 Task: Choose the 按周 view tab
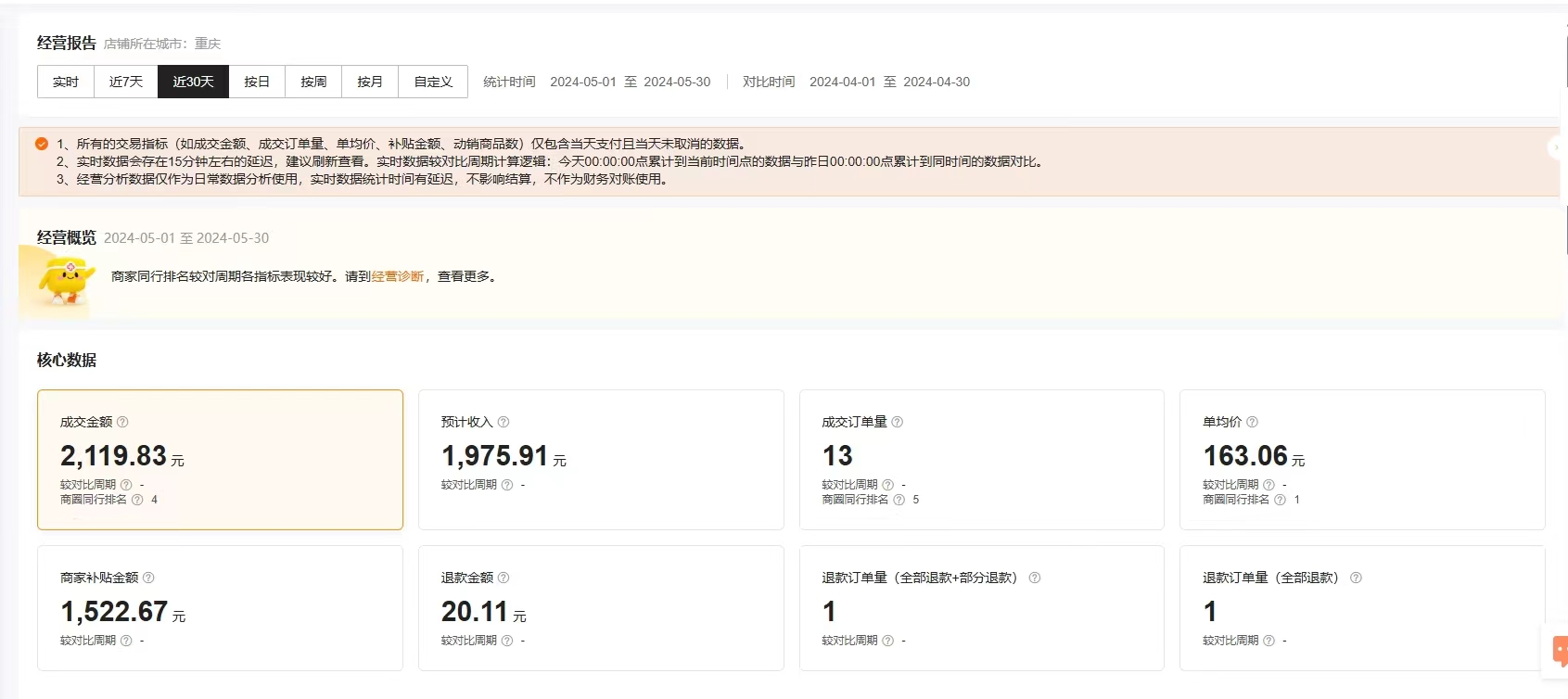(x=313, y=82)
